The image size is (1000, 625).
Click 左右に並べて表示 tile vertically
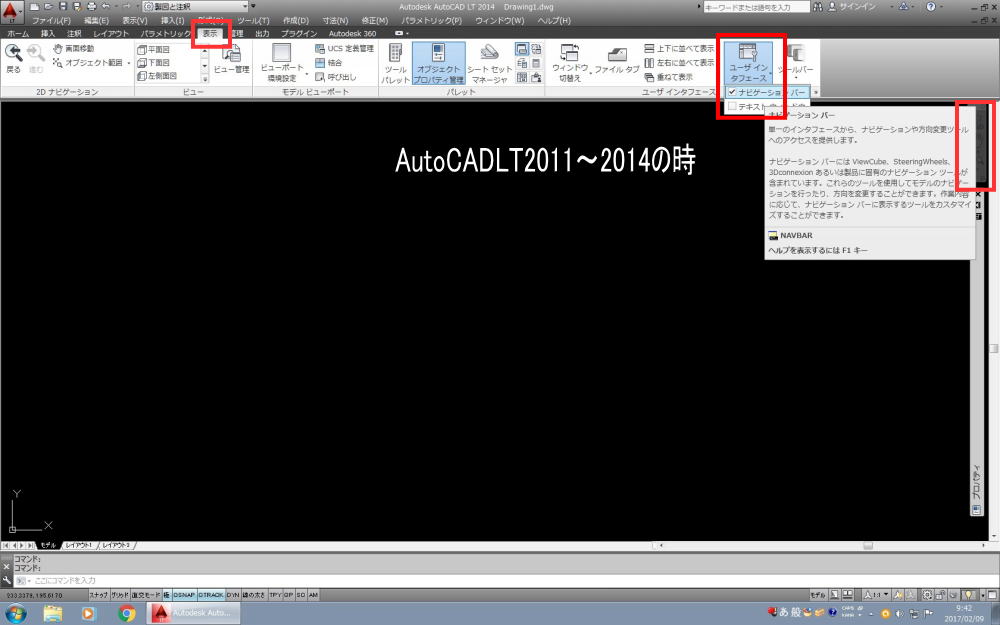click(x=679, y=62)
